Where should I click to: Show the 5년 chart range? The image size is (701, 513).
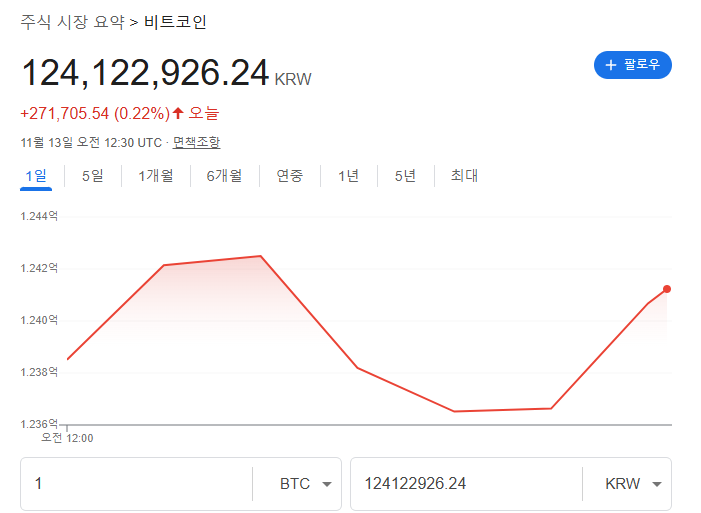pyautogui.click(x=405, y=176)
